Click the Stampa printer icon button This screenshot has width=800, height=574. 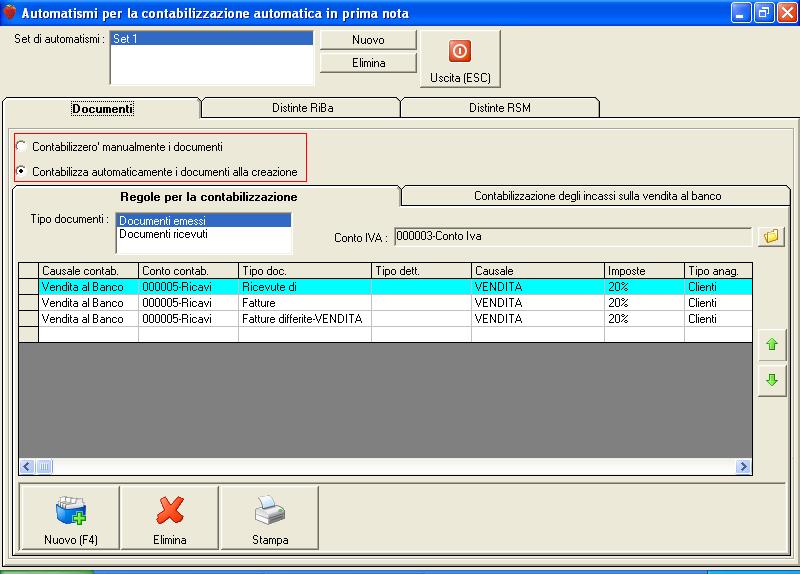[270, 517]
